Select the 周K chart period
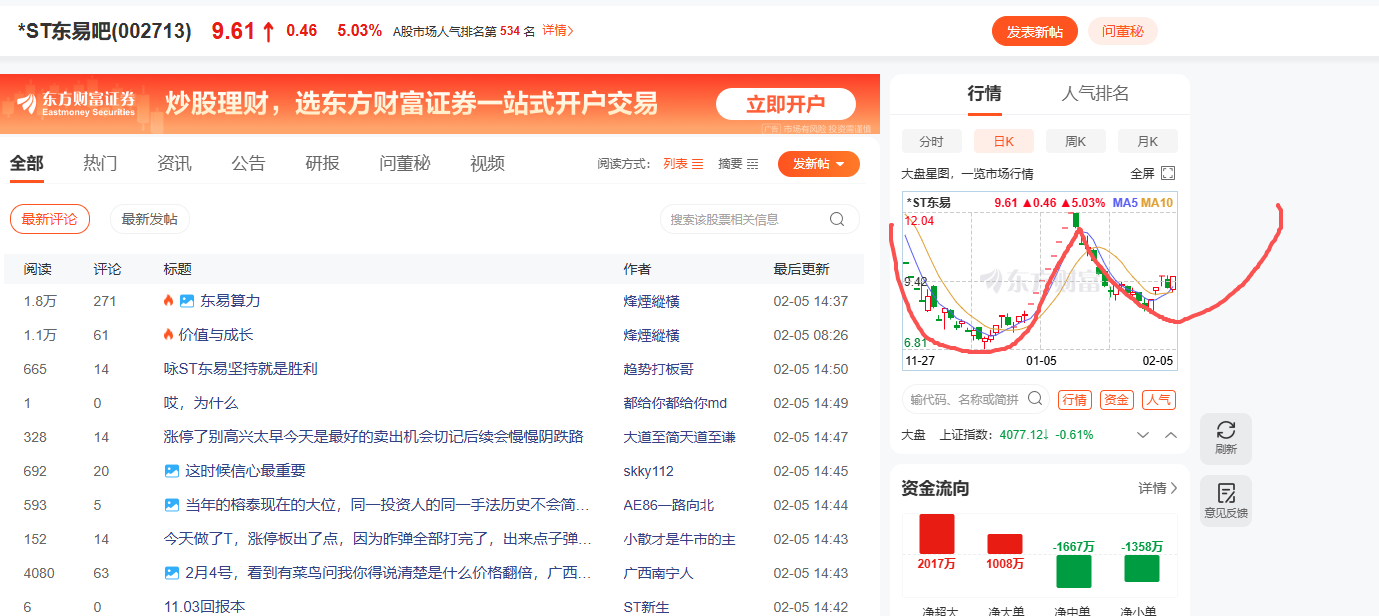 click(1075, 141)
